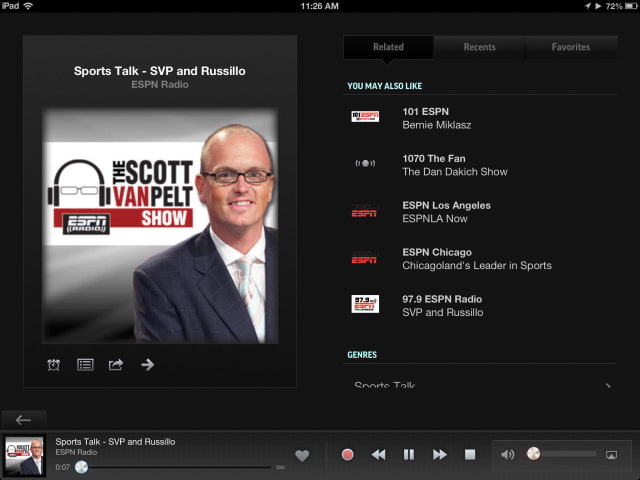Rewind the stream
Viewport: 640px width, 480px height.
378,454
